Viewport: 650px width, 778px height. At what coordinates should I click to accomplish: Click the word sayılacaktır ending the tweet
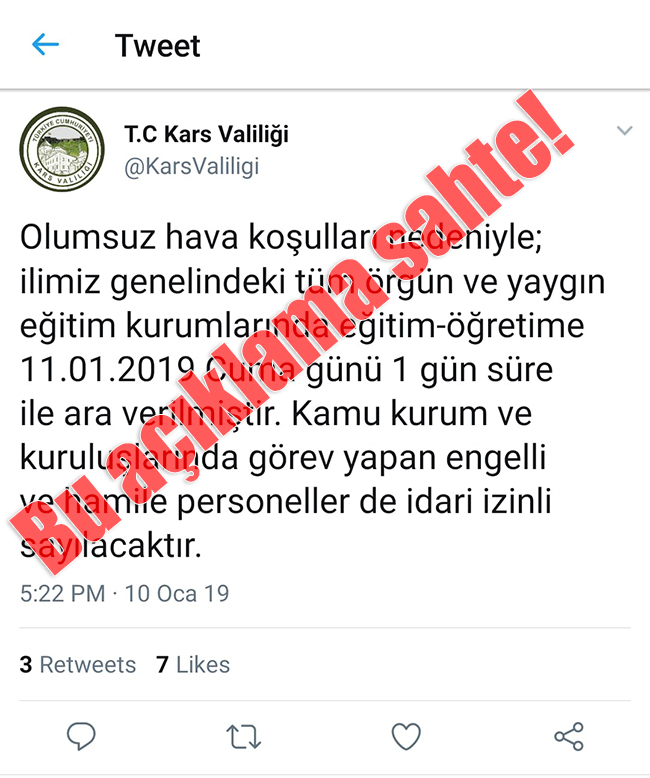[111, 546]
